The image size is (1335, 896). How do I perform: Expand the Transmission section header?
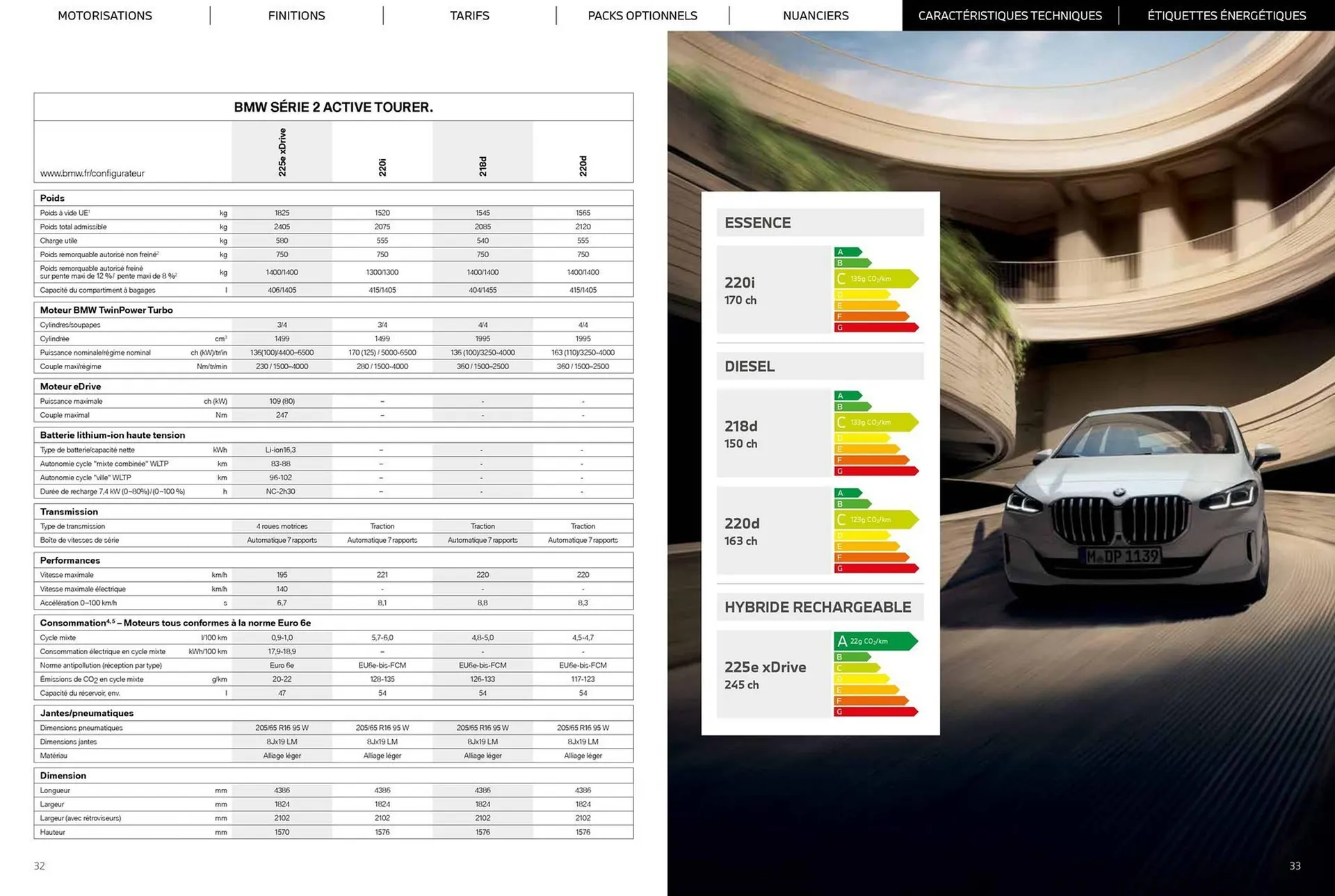68,512
